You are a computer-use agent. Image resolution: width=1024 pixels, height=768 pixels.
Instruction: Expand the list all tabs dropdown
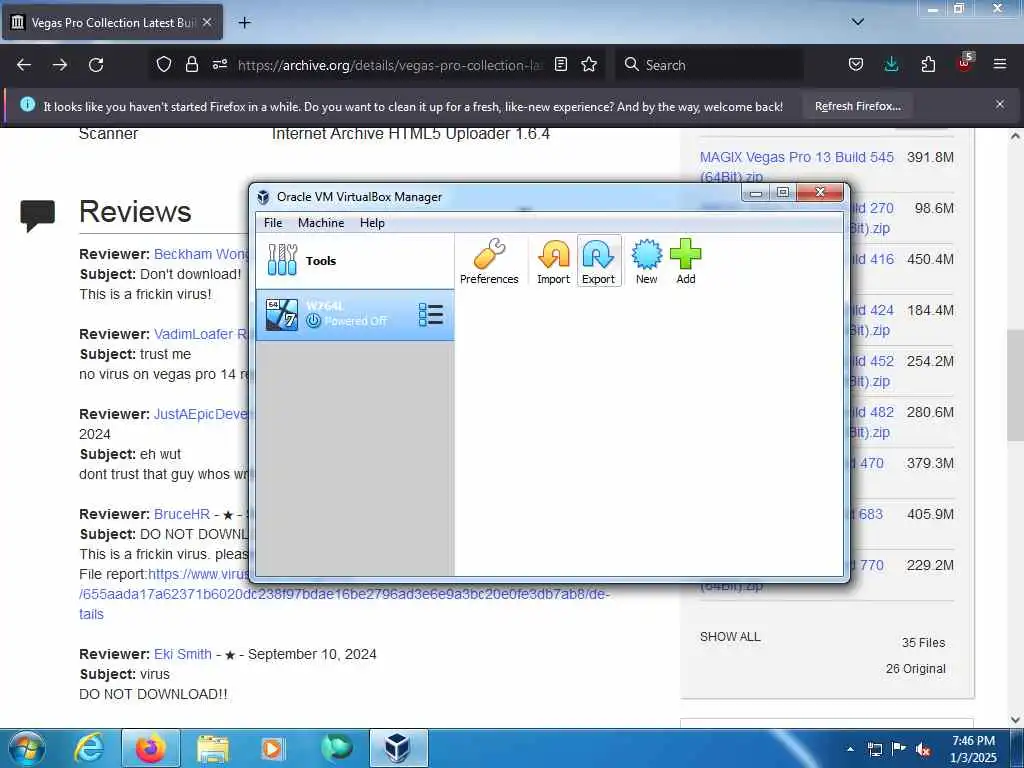point(858,22)
